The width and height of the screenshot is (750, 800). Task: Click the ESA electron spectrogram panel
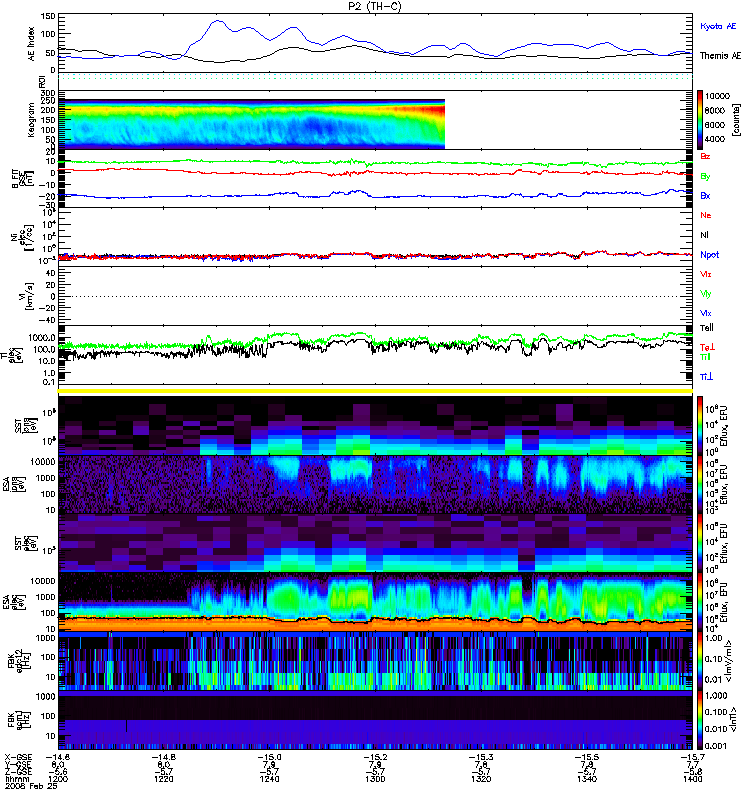click(376, 602)
